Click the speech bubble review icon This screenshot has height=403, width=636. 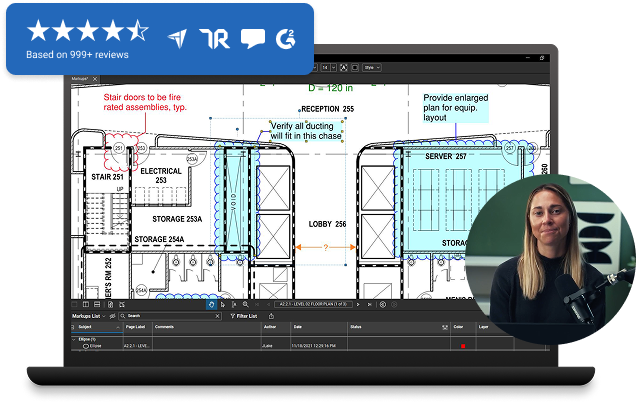(x=254, y=38)
